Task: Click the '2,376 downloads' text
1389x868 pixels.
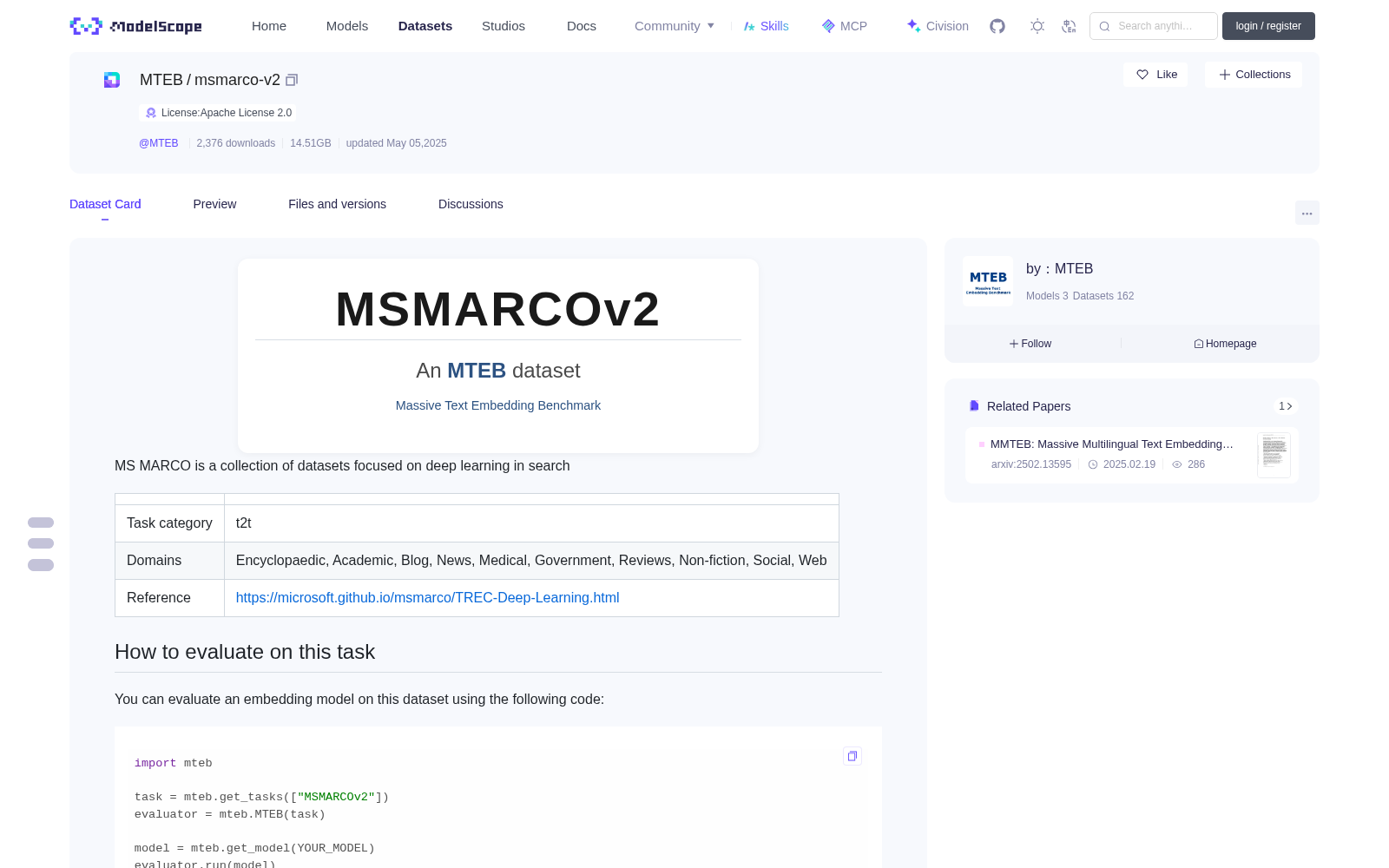Action: [x=236, y=143]
